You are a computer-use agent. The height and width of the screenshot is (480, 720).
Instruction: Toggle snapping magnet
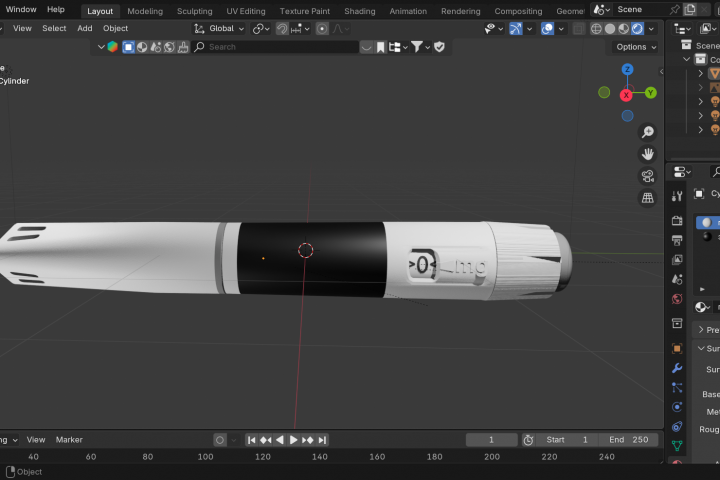click(x=282, y=28)
